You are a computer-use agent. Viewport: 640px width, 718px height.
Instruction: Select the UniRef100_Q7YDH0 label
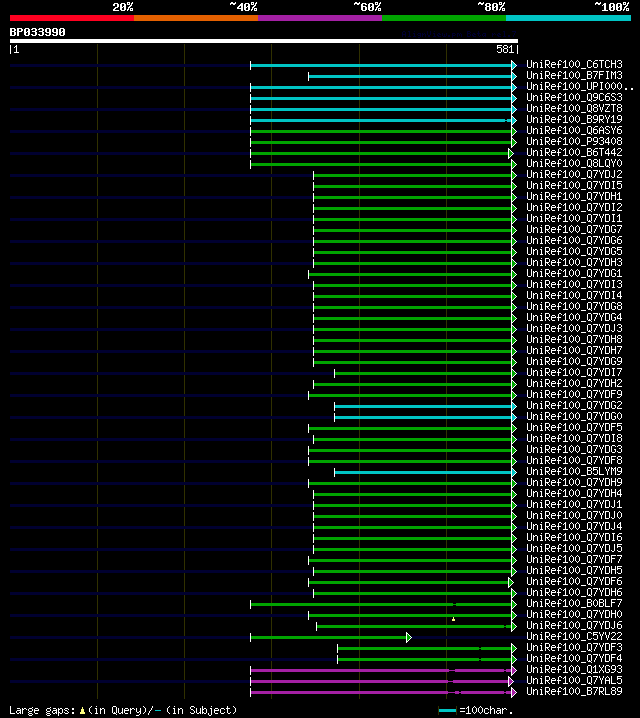[x=574, y=614]
